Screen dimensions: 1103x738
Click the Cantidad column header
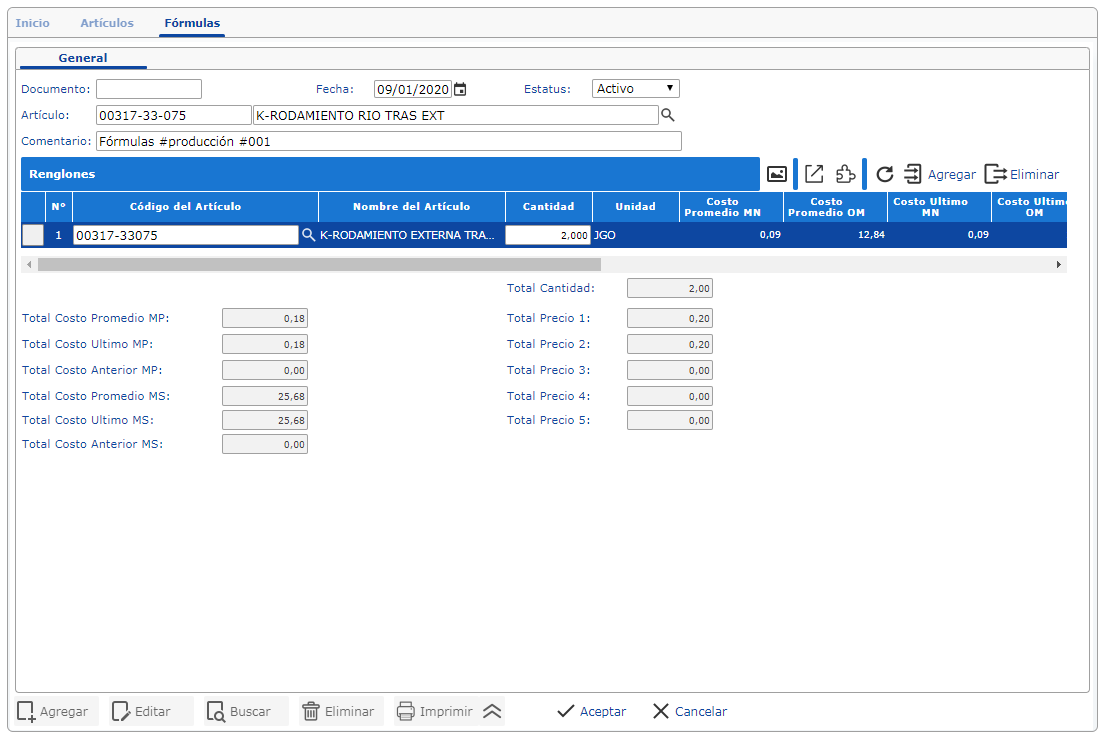548,207
